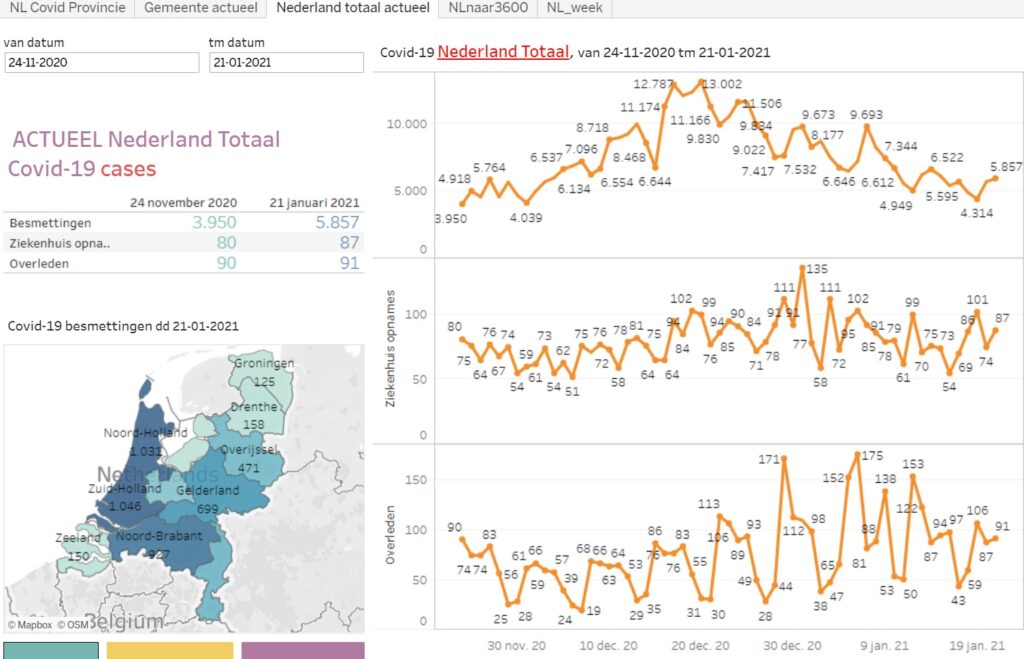
Task: Switch to the NL Covid Provincie tab
Action: 66,8
